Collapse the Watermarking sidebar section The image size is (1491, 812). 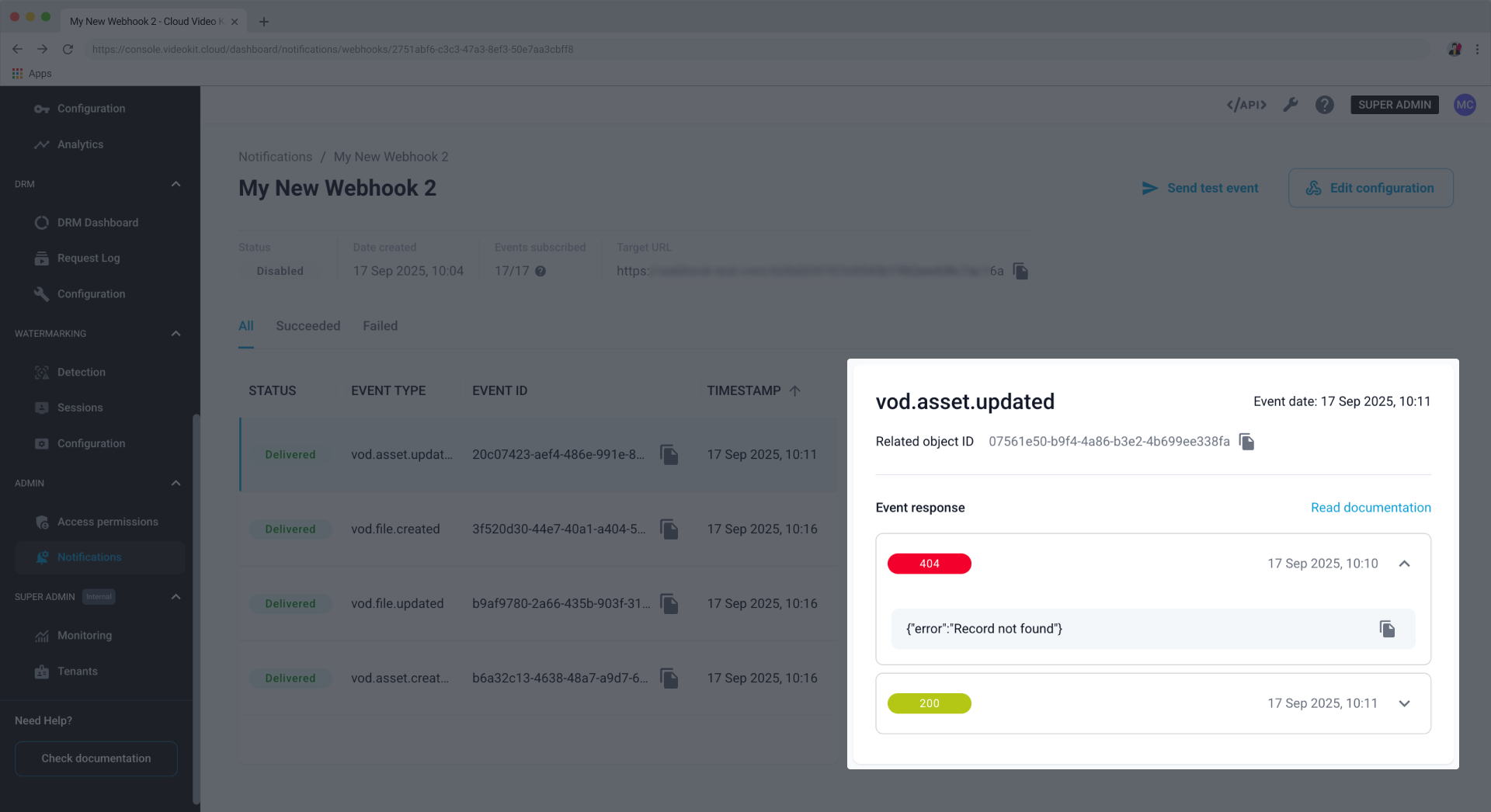point(176,334)
